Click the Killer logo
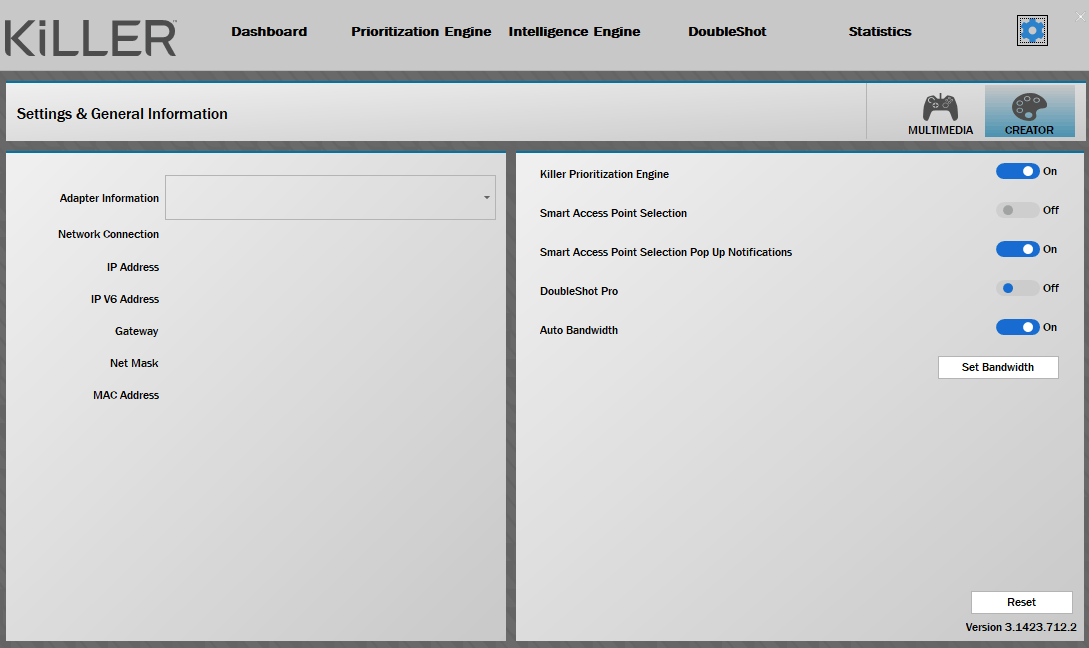This screenshot has height=648, width=1089. [90, 38]
